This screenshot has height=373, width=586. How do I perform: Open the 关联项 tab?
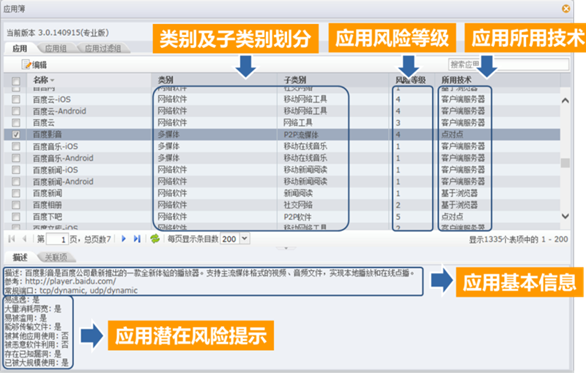tap(56, 257)
